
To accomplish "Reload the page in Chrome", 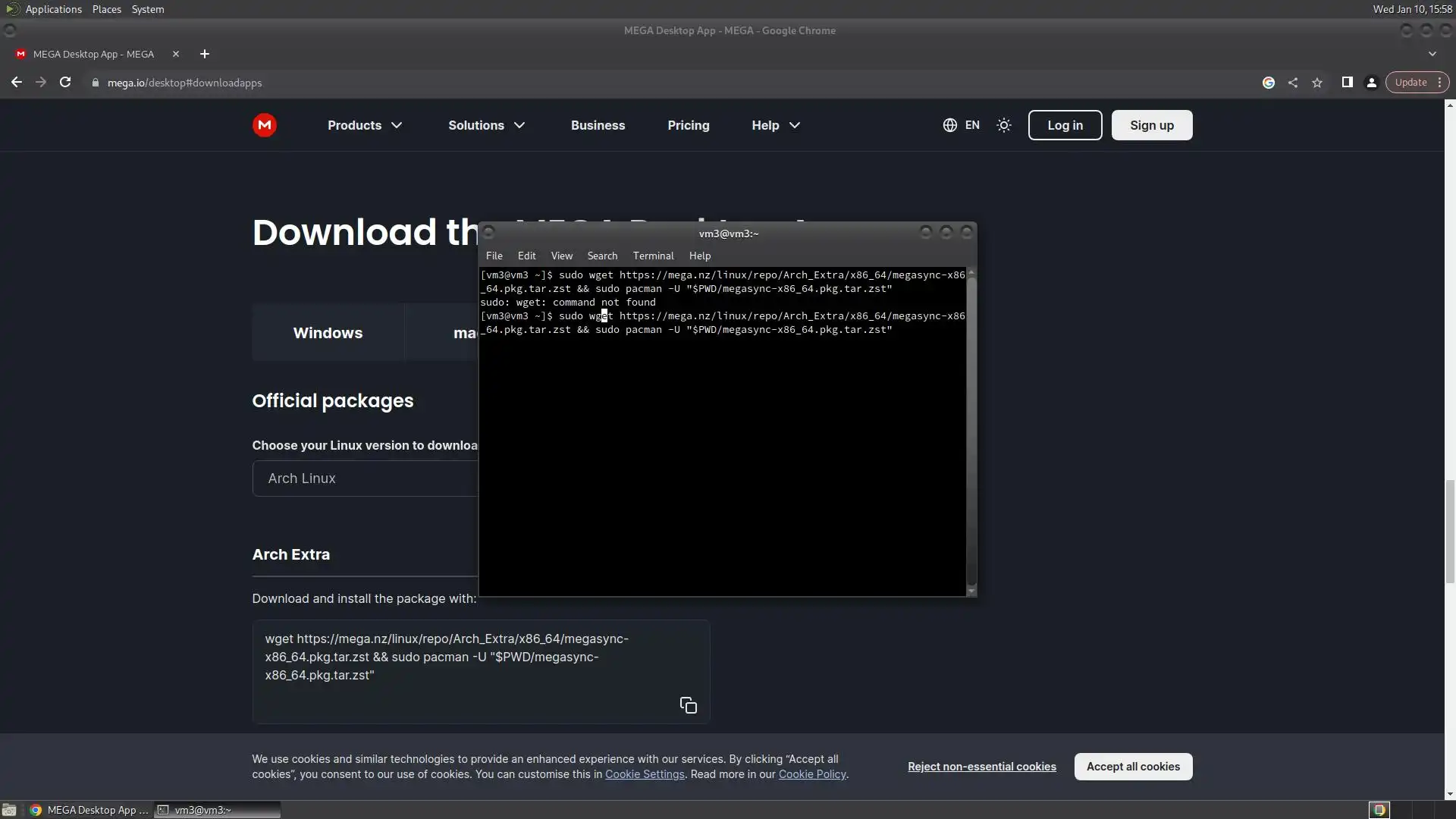I will (x=65, y=83).
